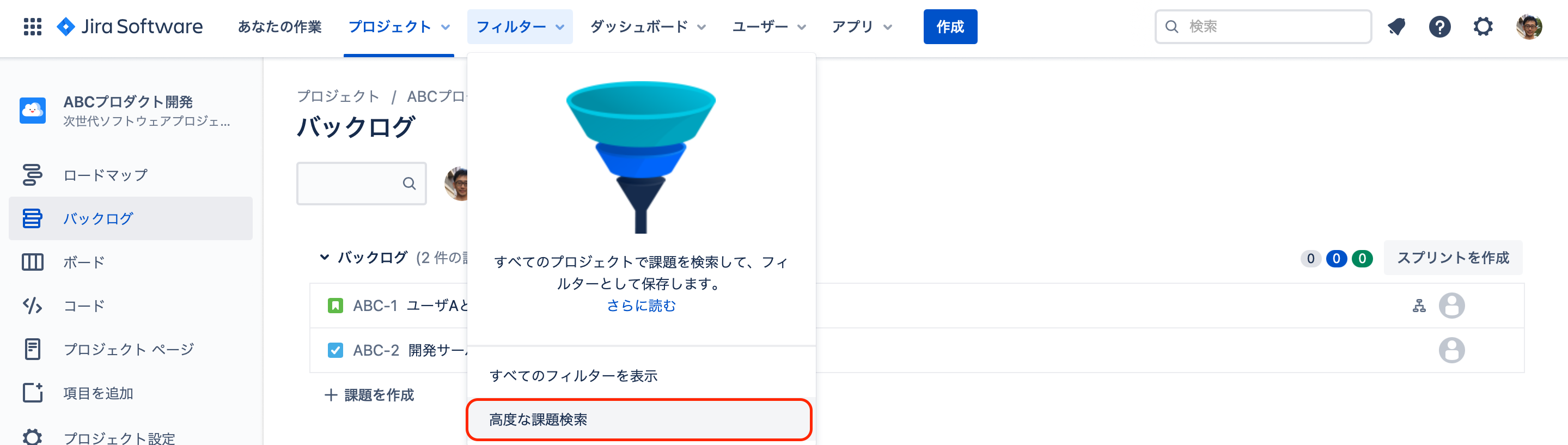Click the スプリントを作成 button
Viewport: 1568px width, 445px height.
pyautogui.click(x=1453, y=258)
